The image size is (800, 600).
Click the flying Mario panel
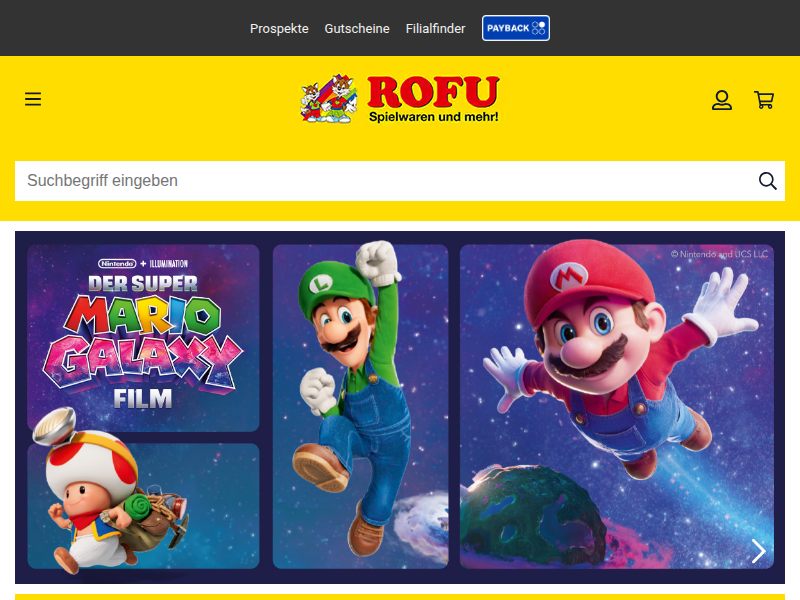pyautogui.click(x=615, y=380)
